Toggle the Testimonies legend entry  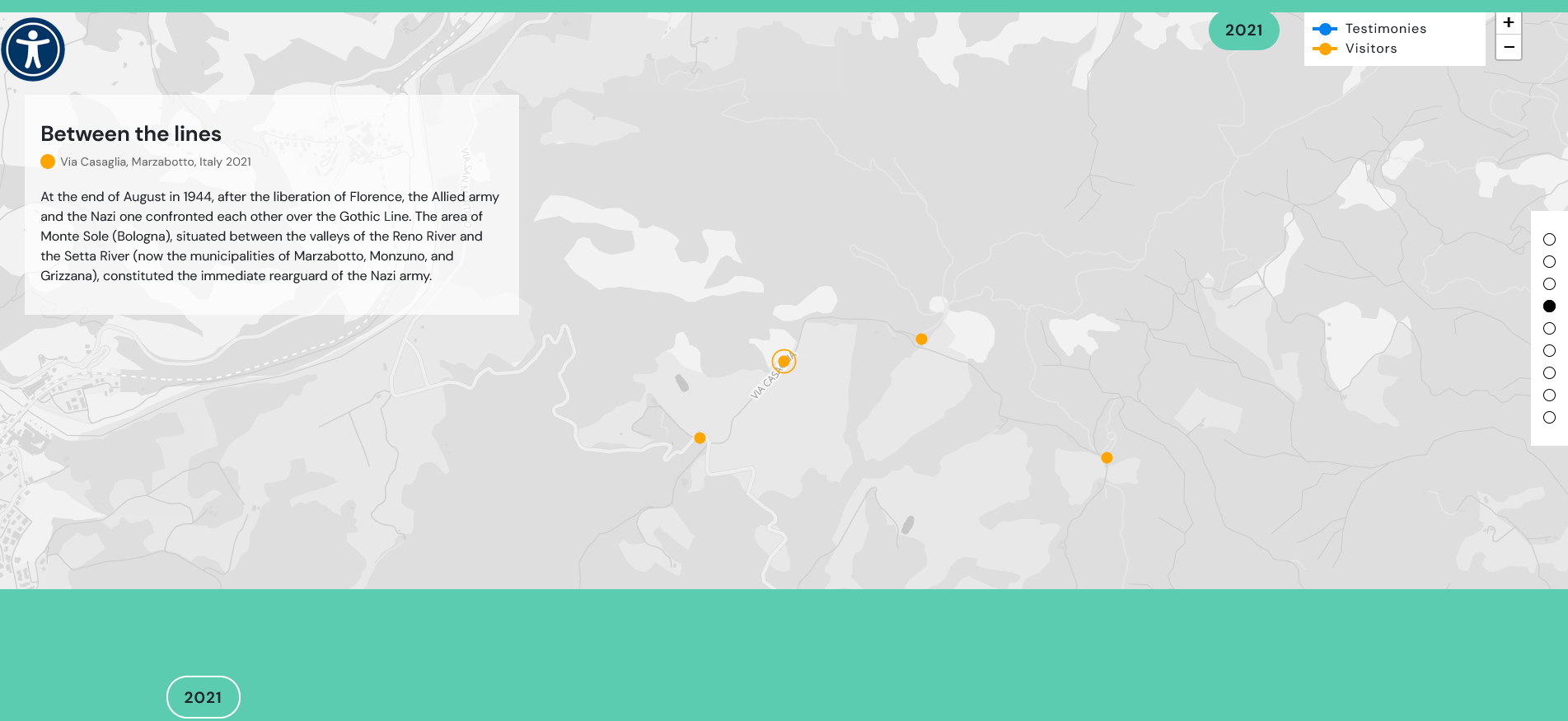click(1369, 29)
